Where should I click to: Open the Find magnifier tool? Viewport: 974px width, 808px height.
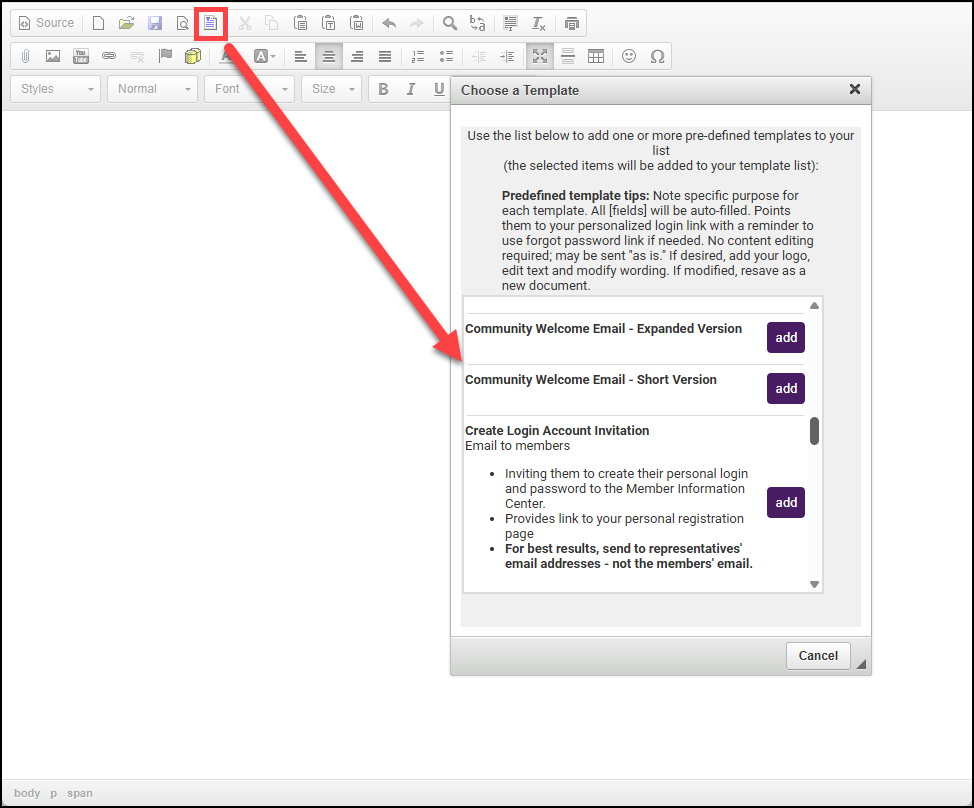[450, 23]
